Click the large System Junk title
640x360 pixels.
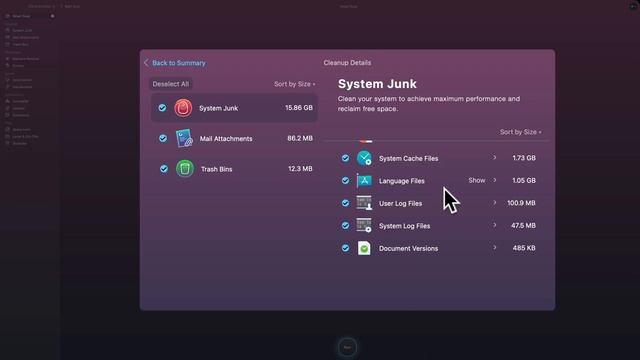coord(377,84)
